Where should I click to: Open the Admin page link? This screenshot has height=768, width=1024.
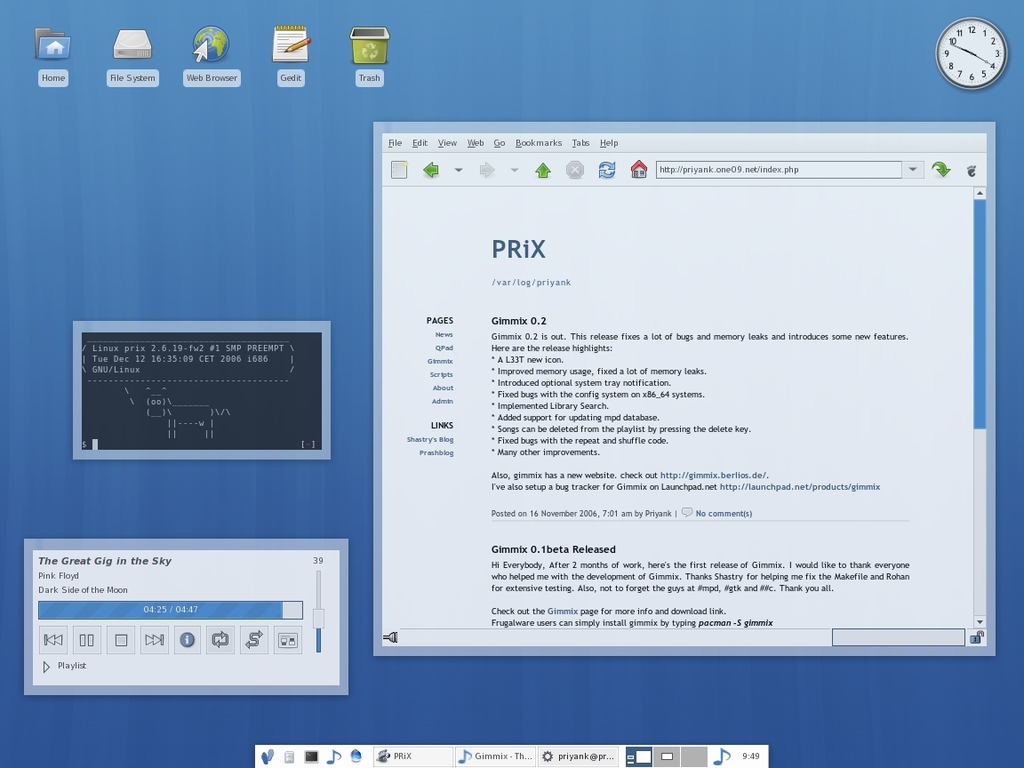pyautogui.click(x=442, y=401)
